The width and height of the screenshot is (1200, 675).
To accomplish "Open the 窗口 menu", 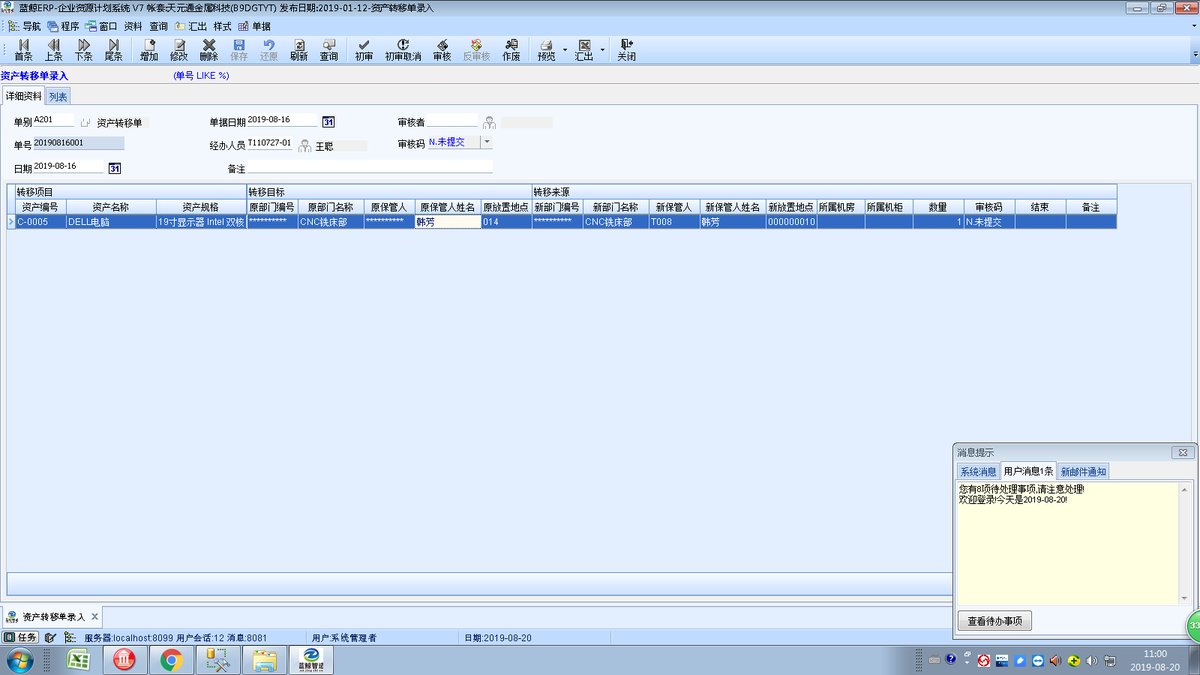I will point(101,26).
